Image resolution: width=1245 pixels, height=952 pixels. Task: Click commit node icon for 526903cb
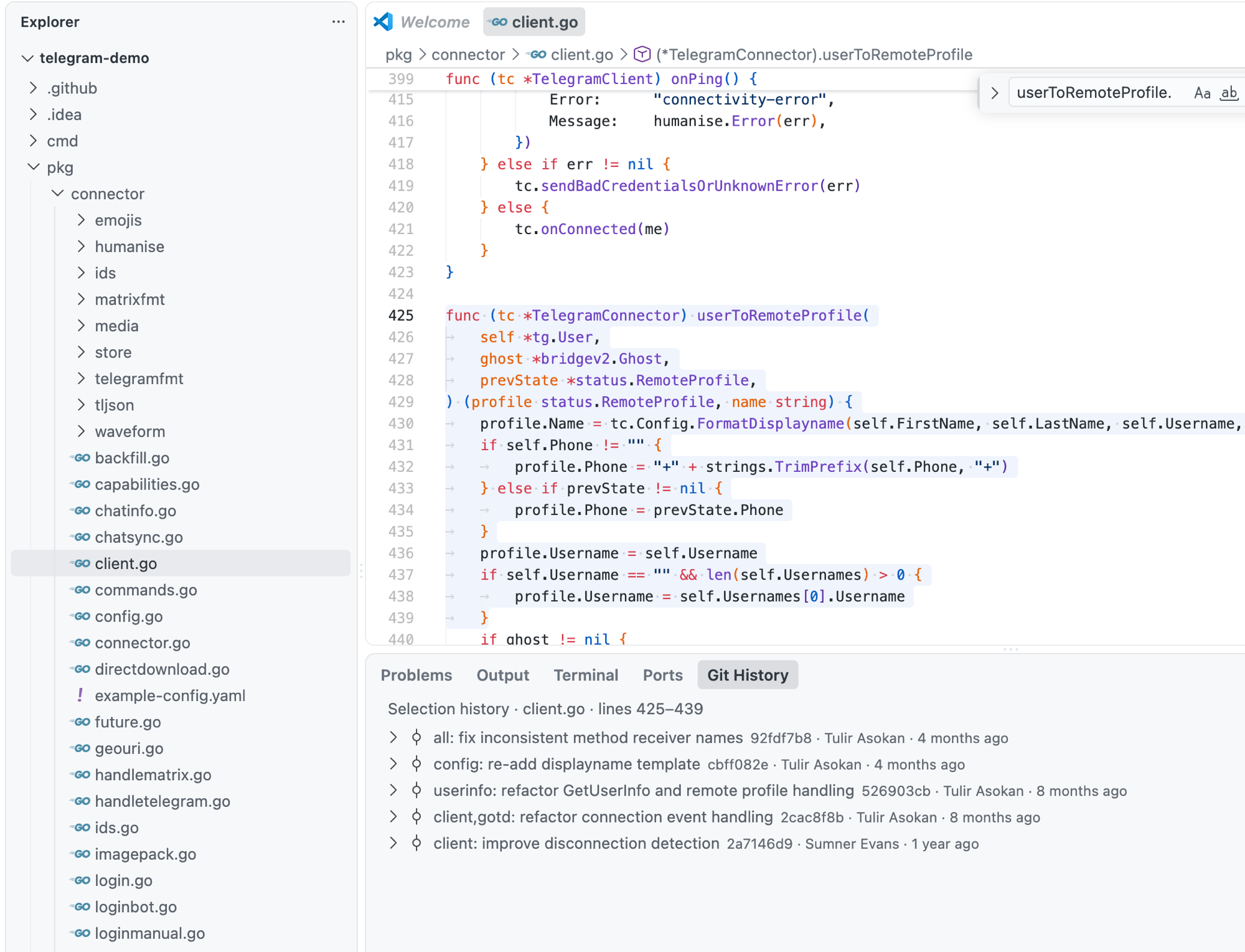point(416,791)
